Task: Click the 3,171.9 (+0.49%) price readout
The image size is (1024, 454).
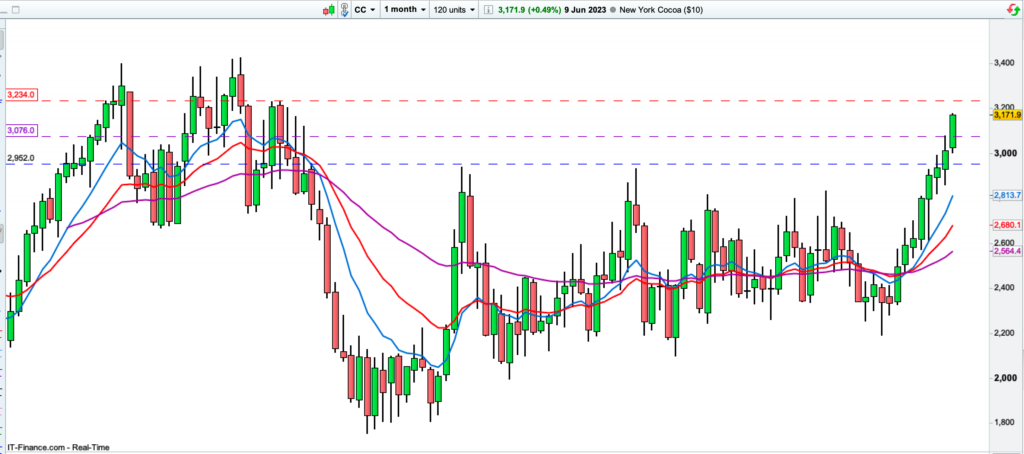Action: (x=530, y=10)
